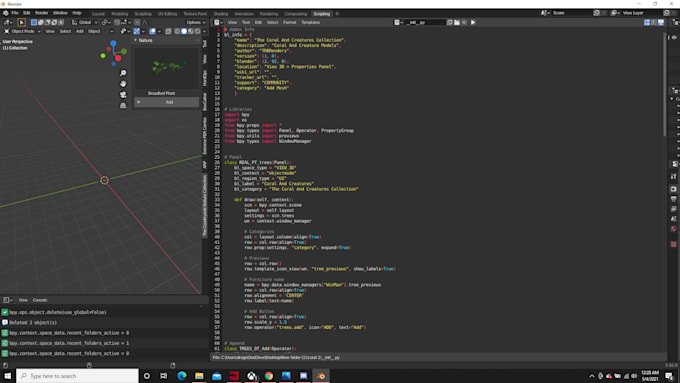Toggle the eye visibility icon in outliner
This screenshot has width=680, height=383.
pyautogui.click(x=674, y=38)
